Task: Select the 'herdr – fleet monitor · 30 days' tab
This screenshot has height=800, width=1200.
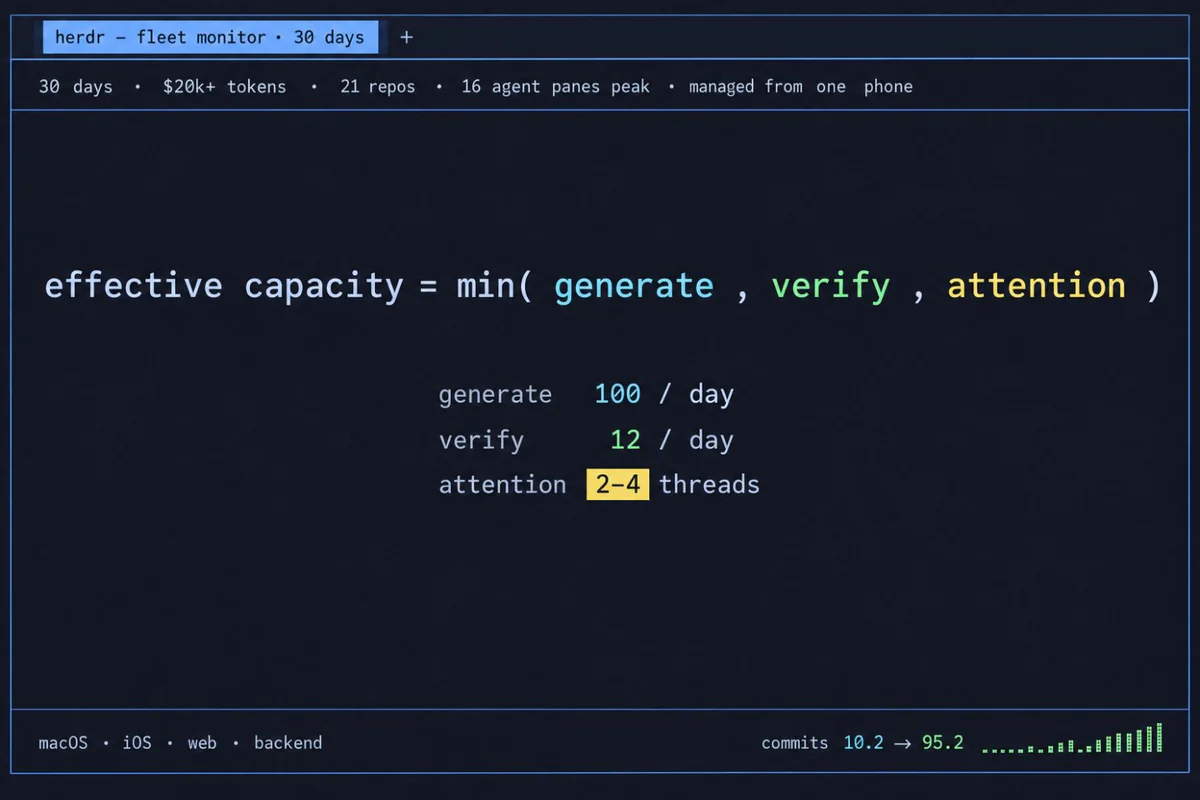Action: click(x=211, y=38)
